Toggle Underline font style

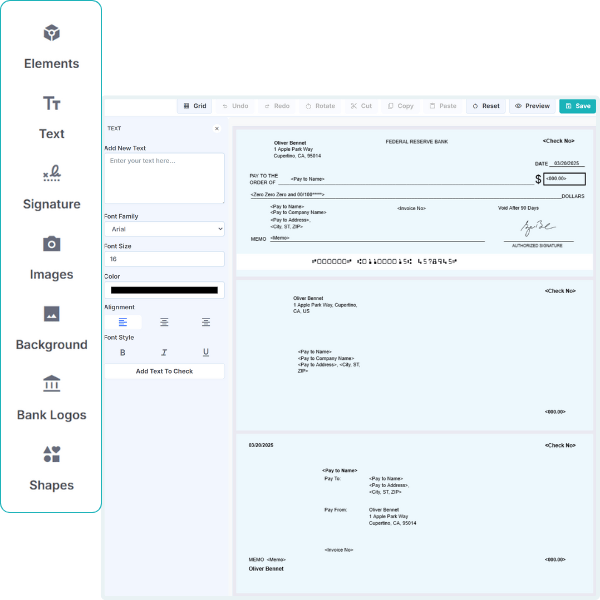pos(206,352)
